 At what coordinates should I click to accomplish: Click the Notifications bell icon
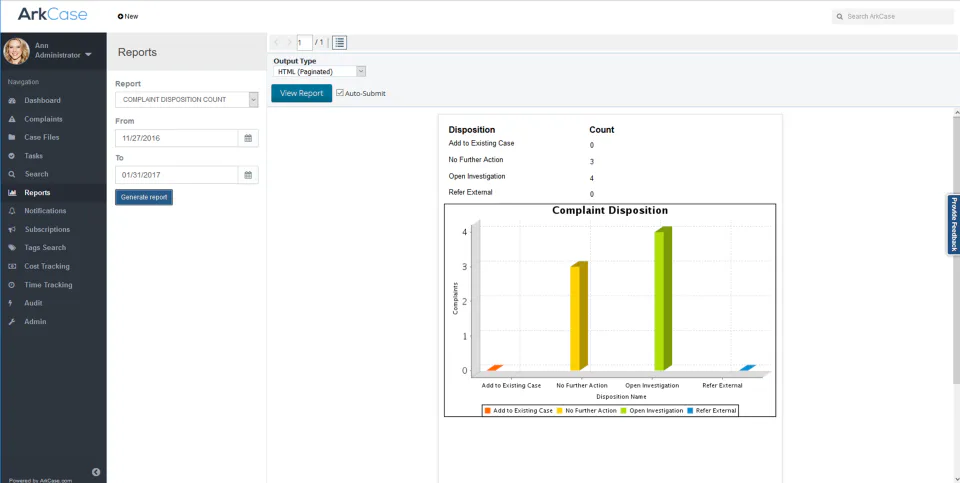12,211
